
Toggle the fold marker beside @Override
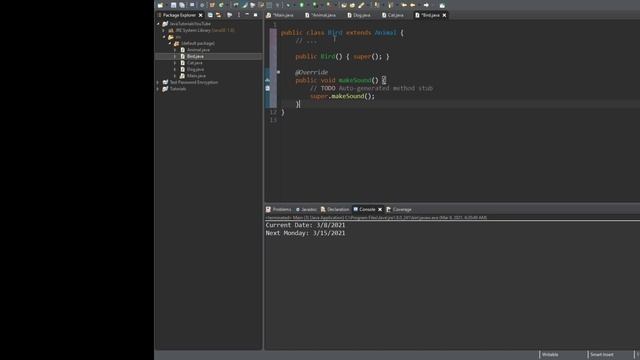click(x=278, y=72)
